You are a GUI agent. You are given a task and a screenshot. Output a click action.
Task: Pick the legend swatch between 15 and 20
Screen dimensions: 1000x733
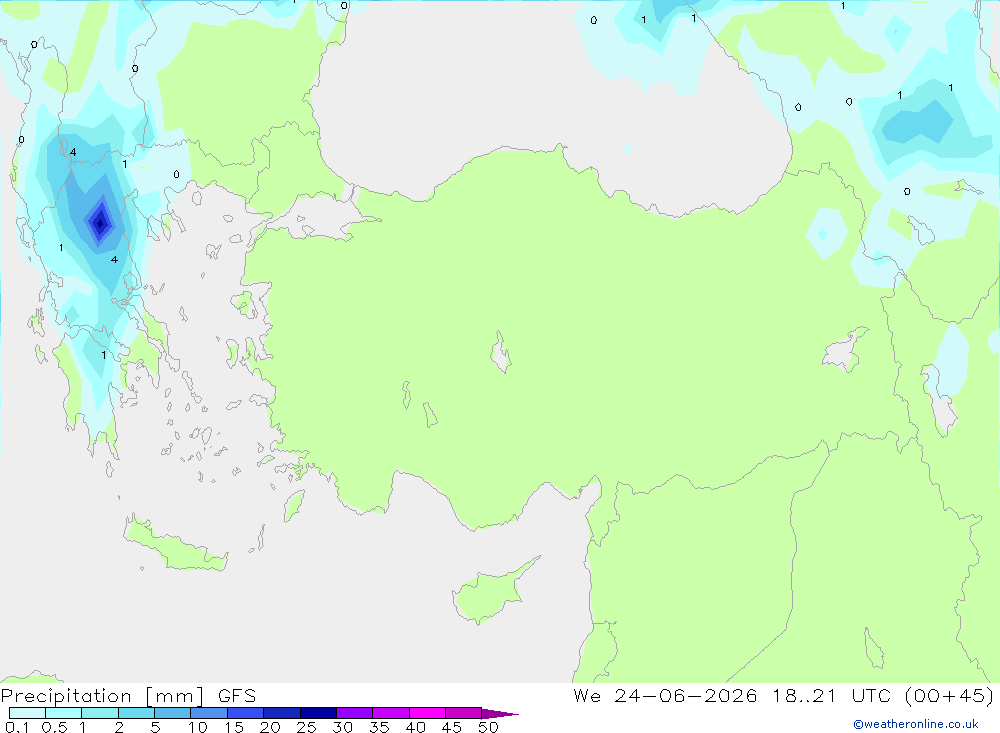coord(245,713)
